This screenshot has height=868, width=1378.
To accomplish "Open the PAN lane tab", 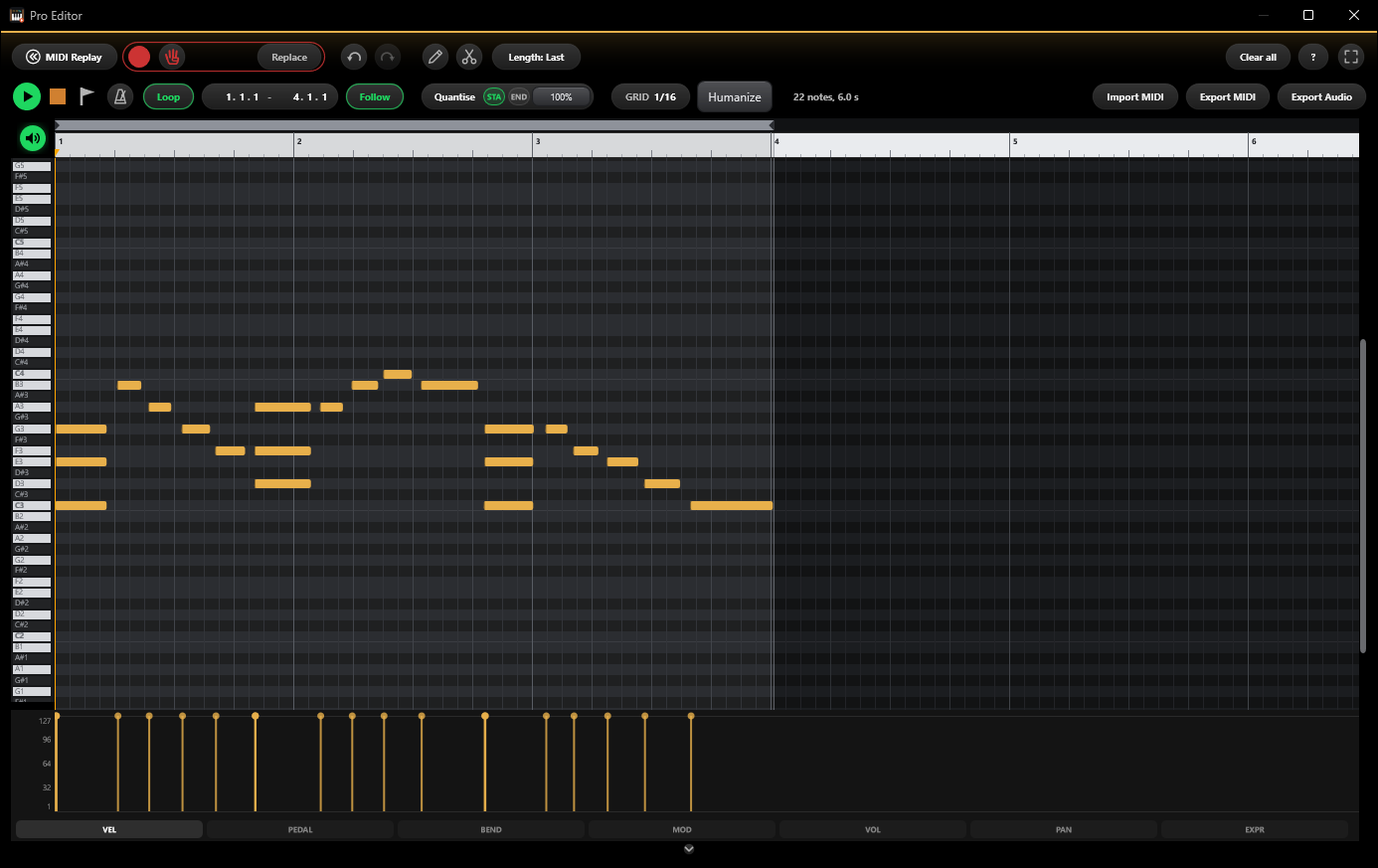I will click(1064, 829).
